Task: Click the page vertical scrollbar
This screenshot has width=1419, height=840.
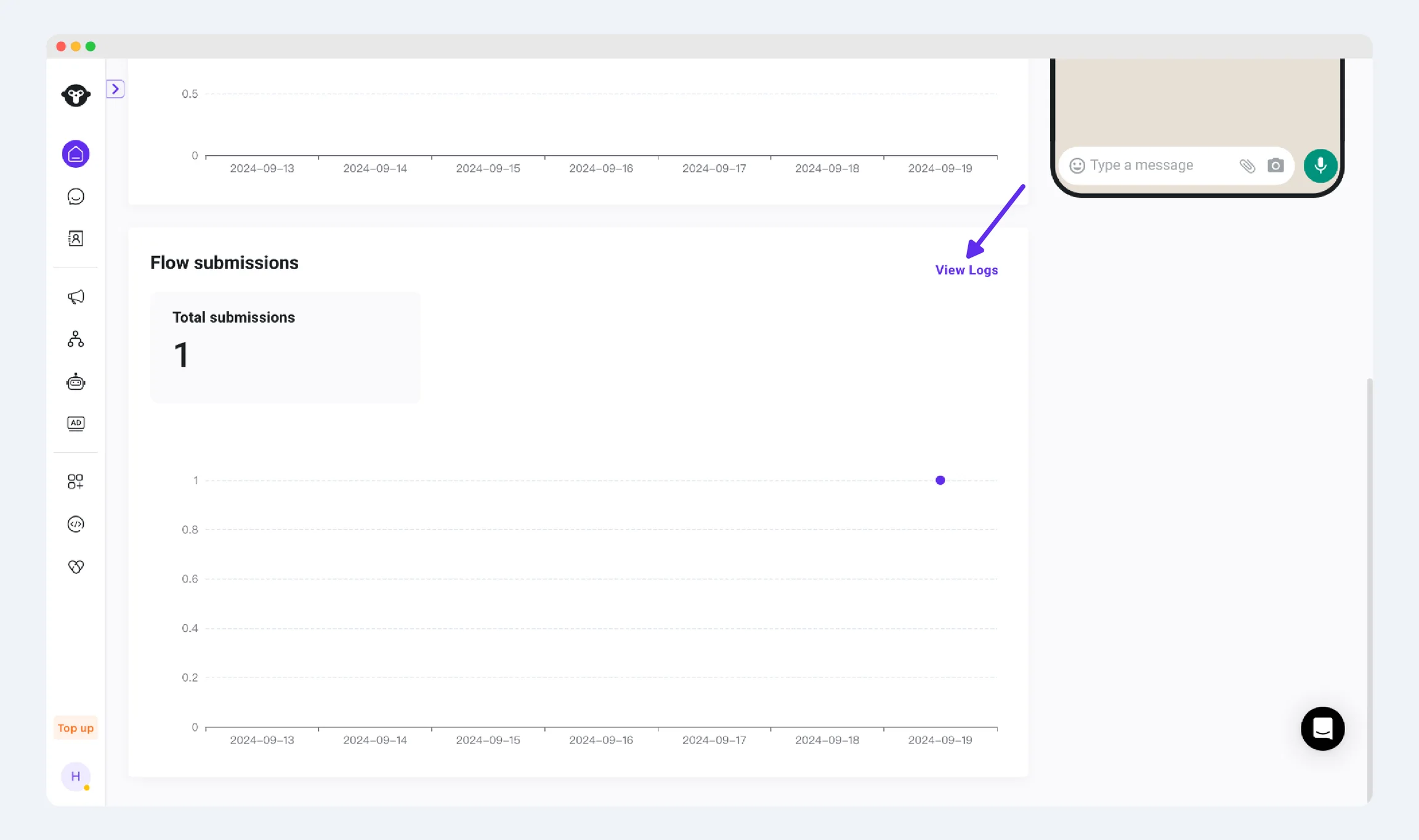Action: 1370,591
